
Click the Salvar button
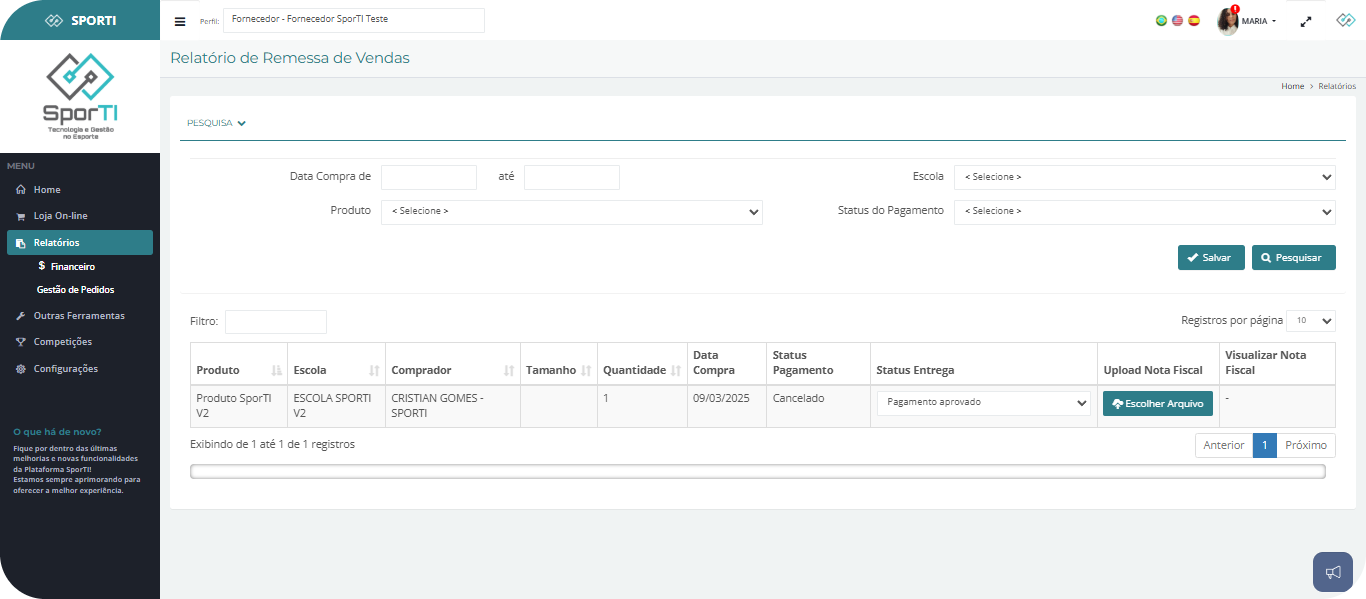coord(1210,257)
